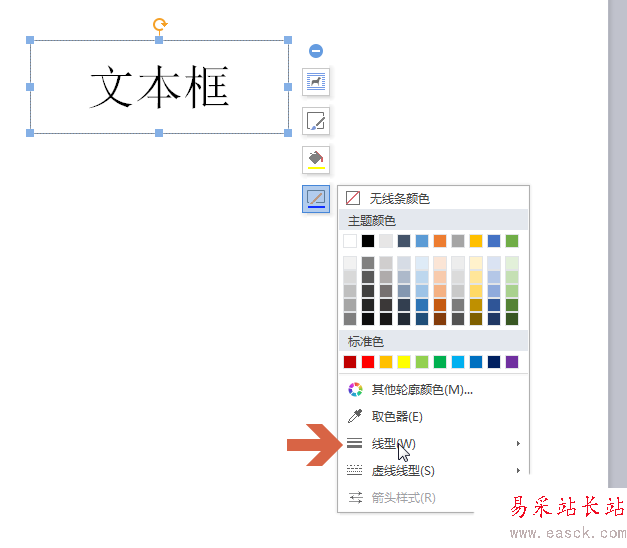Click the eyedropper icon
Screen dimensions: 627x548
click(355, 416)
